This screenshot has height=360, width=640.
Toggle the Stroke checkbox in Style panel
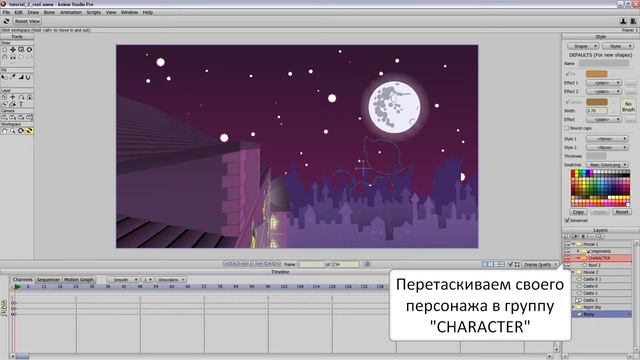point(567,102)
